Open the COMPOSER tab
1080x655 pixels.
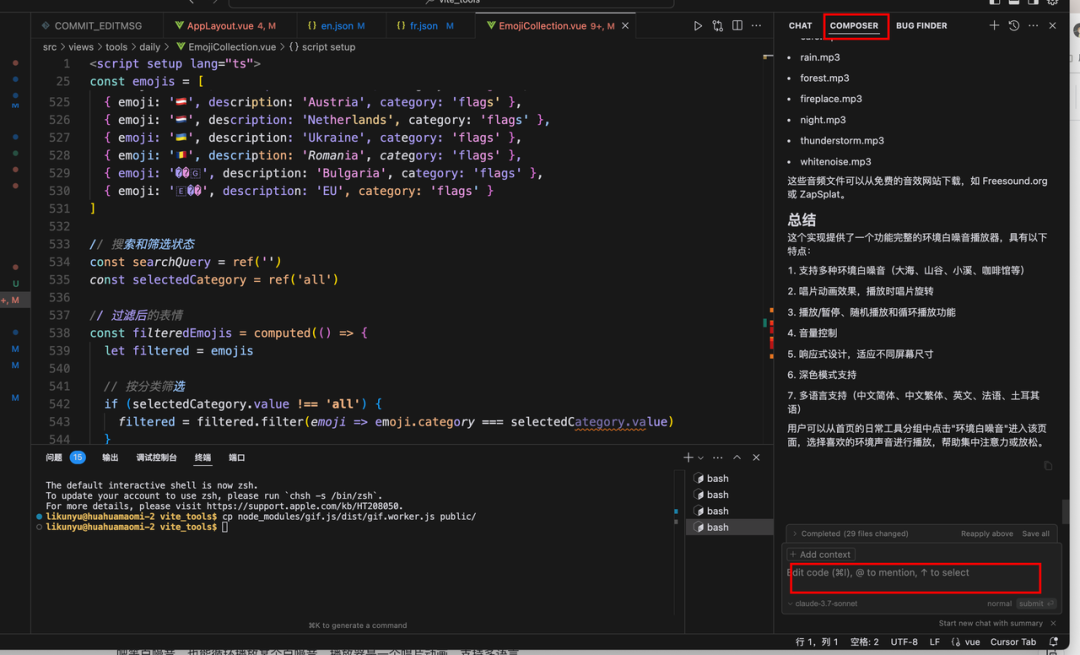point(853,25)
